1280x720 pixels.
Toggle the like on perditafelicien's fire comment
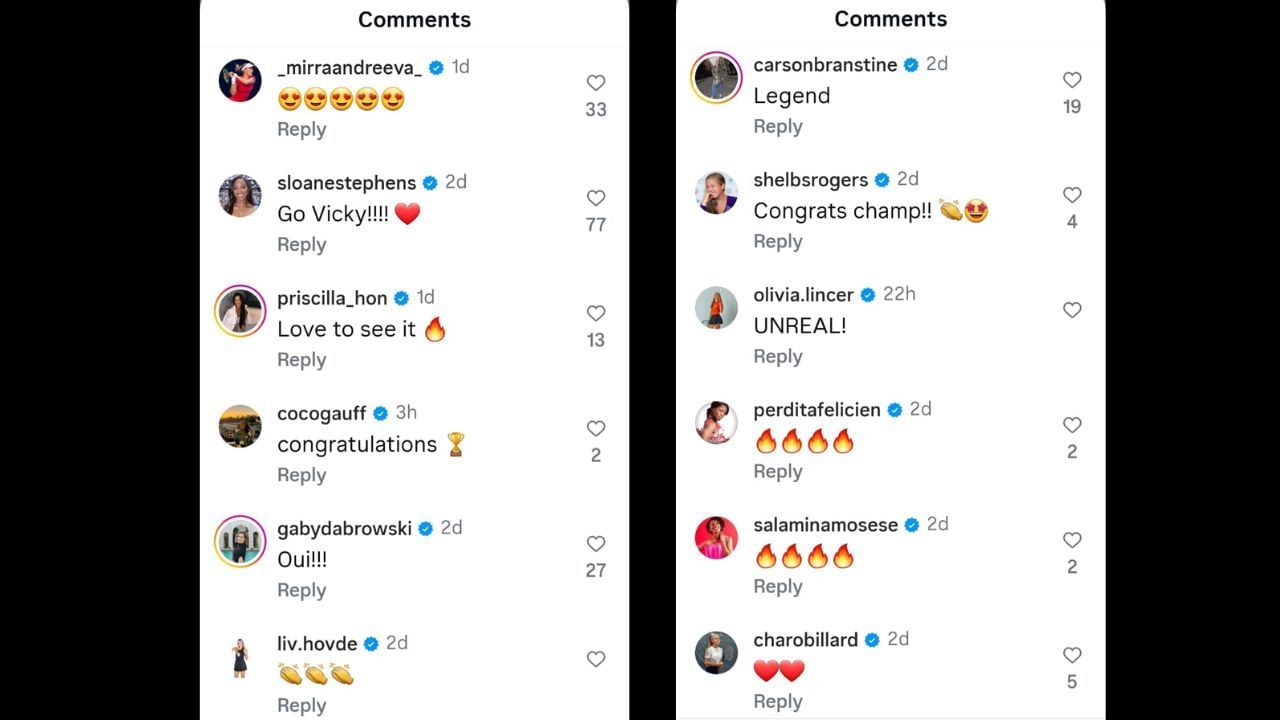click(1072, 425)
